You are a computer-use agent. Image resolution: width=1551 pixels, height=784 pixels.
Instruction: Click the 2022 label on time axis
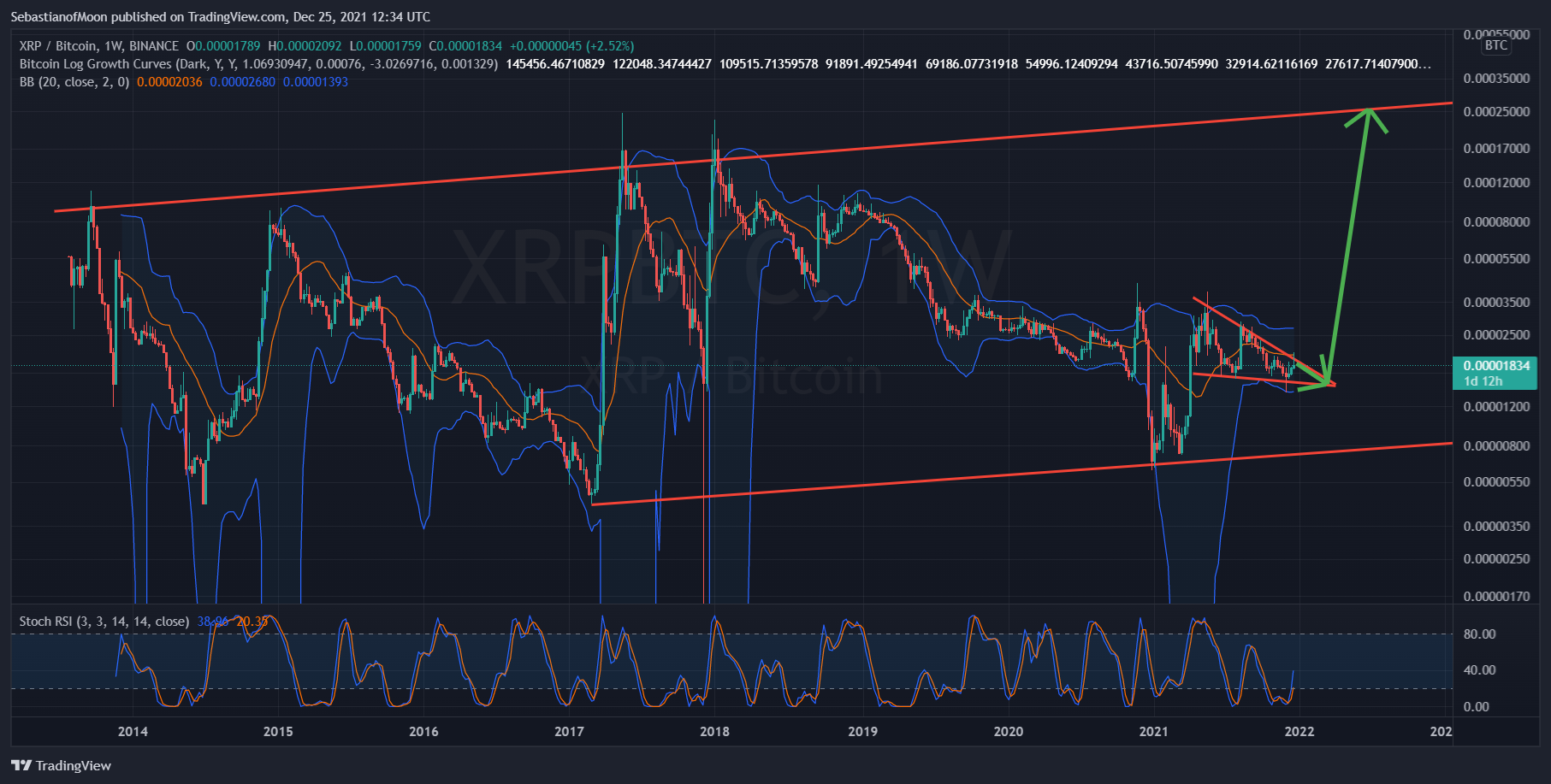(x=1299, y=731)
